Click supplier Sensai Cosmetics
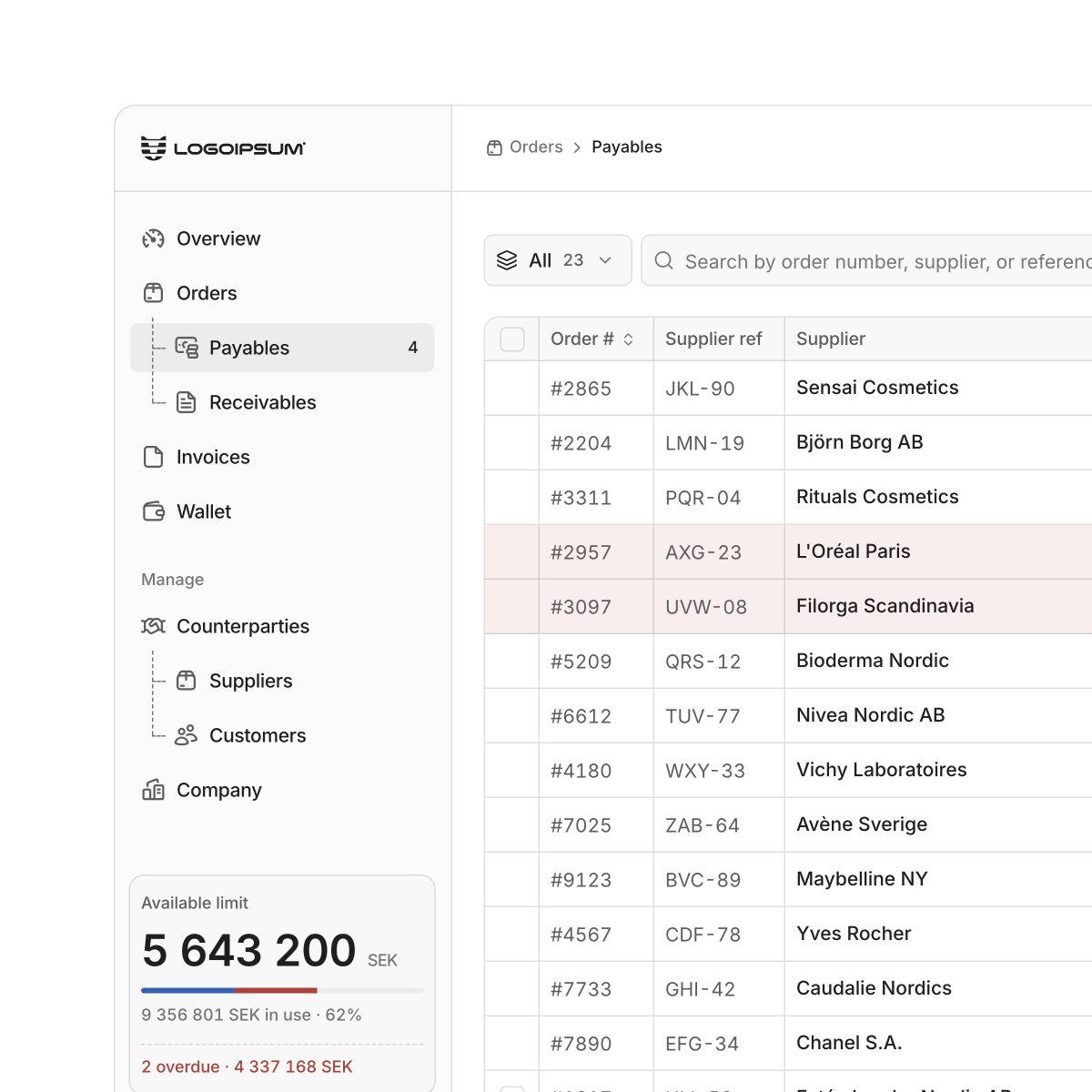This screenshot has height=1092, width=1092. [x=877, y=388]
